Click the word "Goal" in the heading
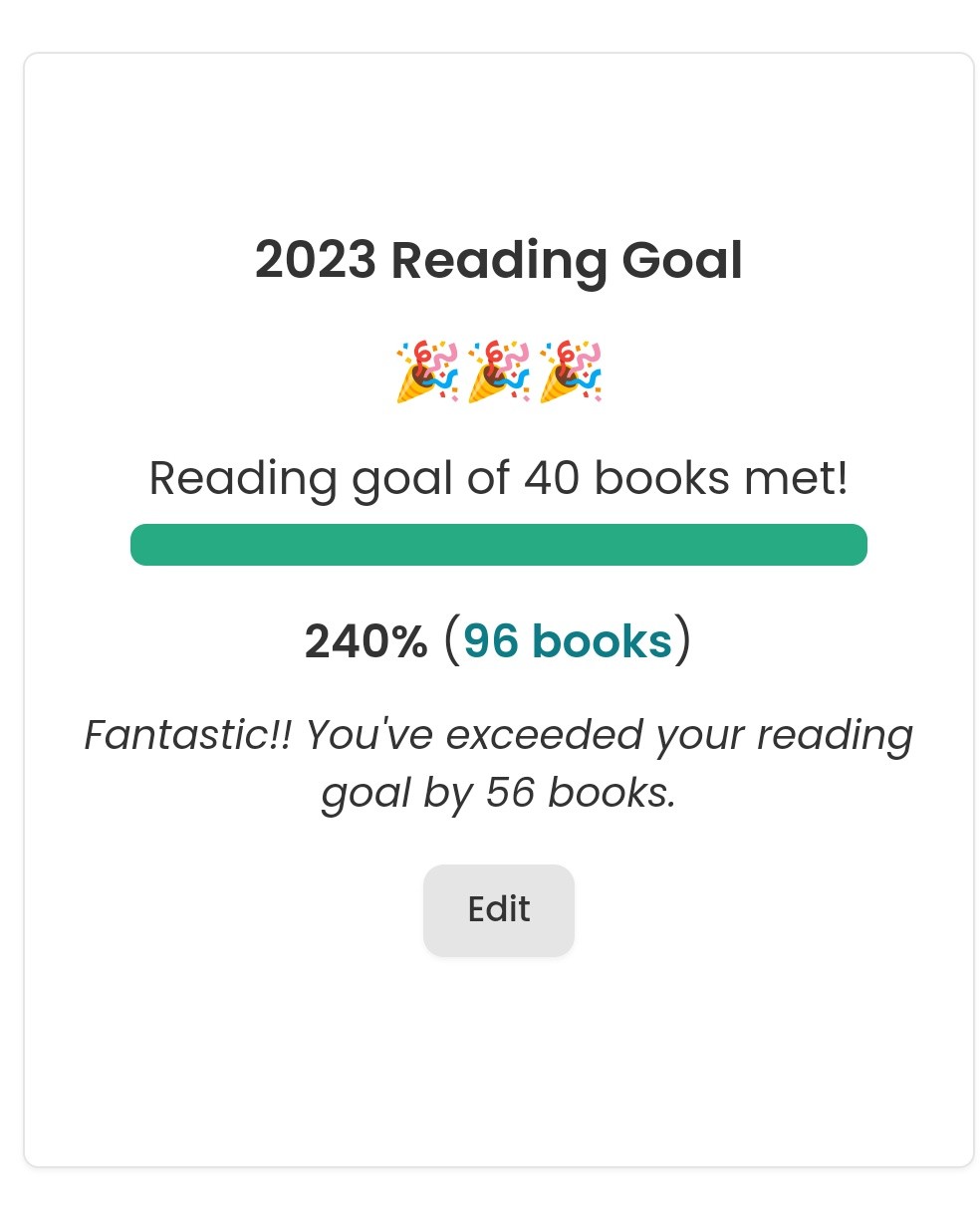 coord(682,261)
